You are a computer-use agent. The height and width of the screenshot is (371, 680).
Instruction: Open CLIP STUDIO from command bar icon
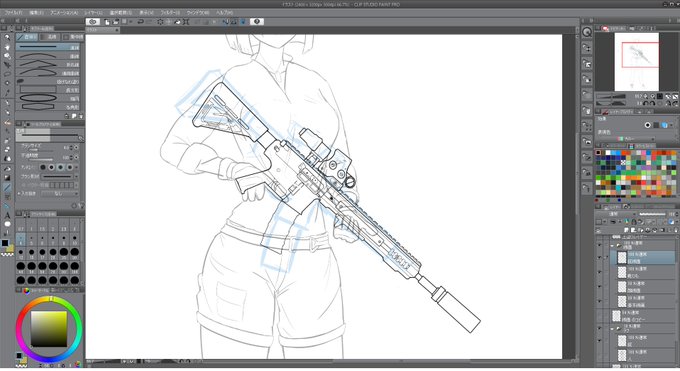pos(92,22)
